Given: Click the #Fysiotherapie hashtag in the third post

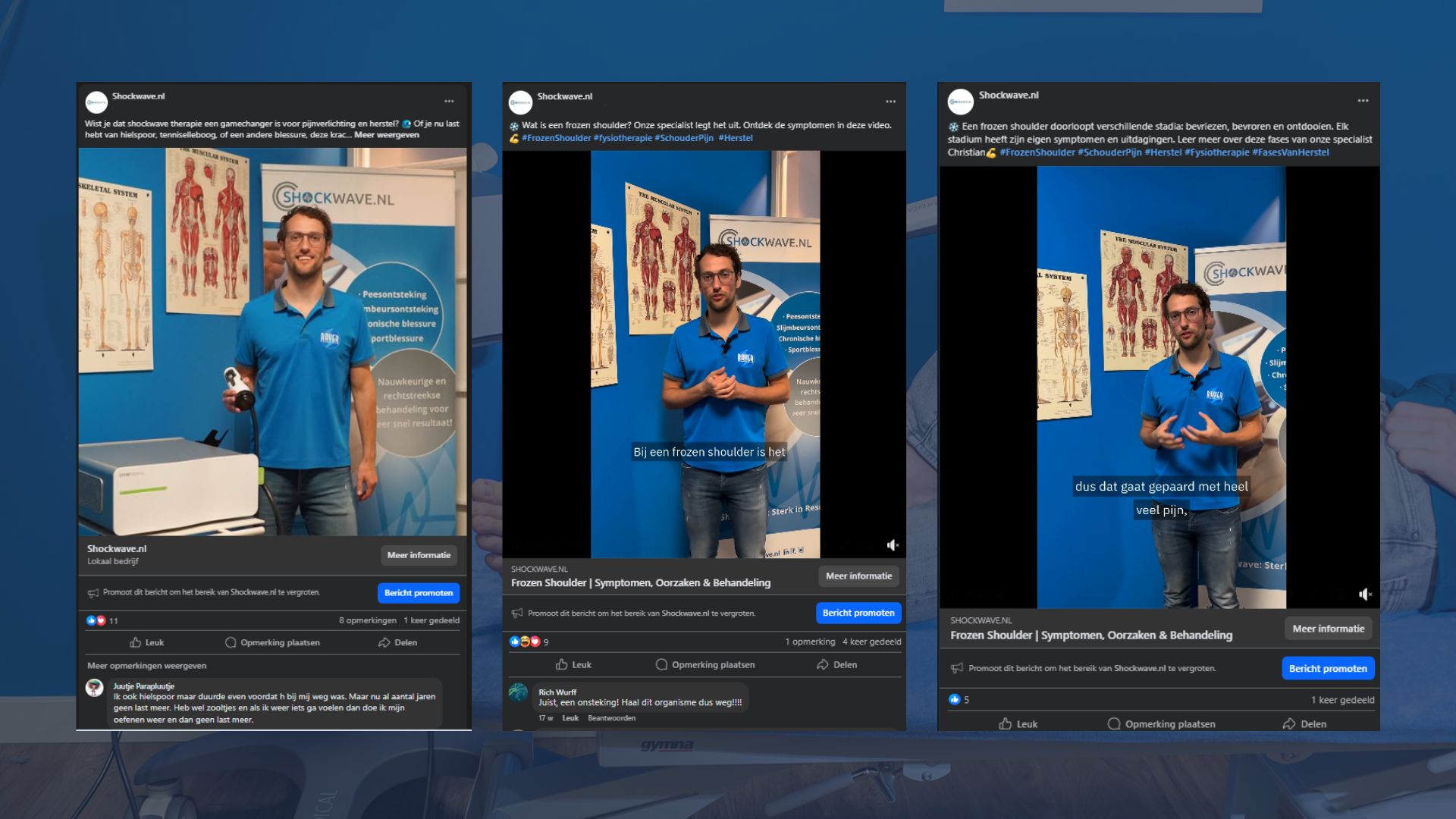Looking at the screenshot, I should 1217,152.
